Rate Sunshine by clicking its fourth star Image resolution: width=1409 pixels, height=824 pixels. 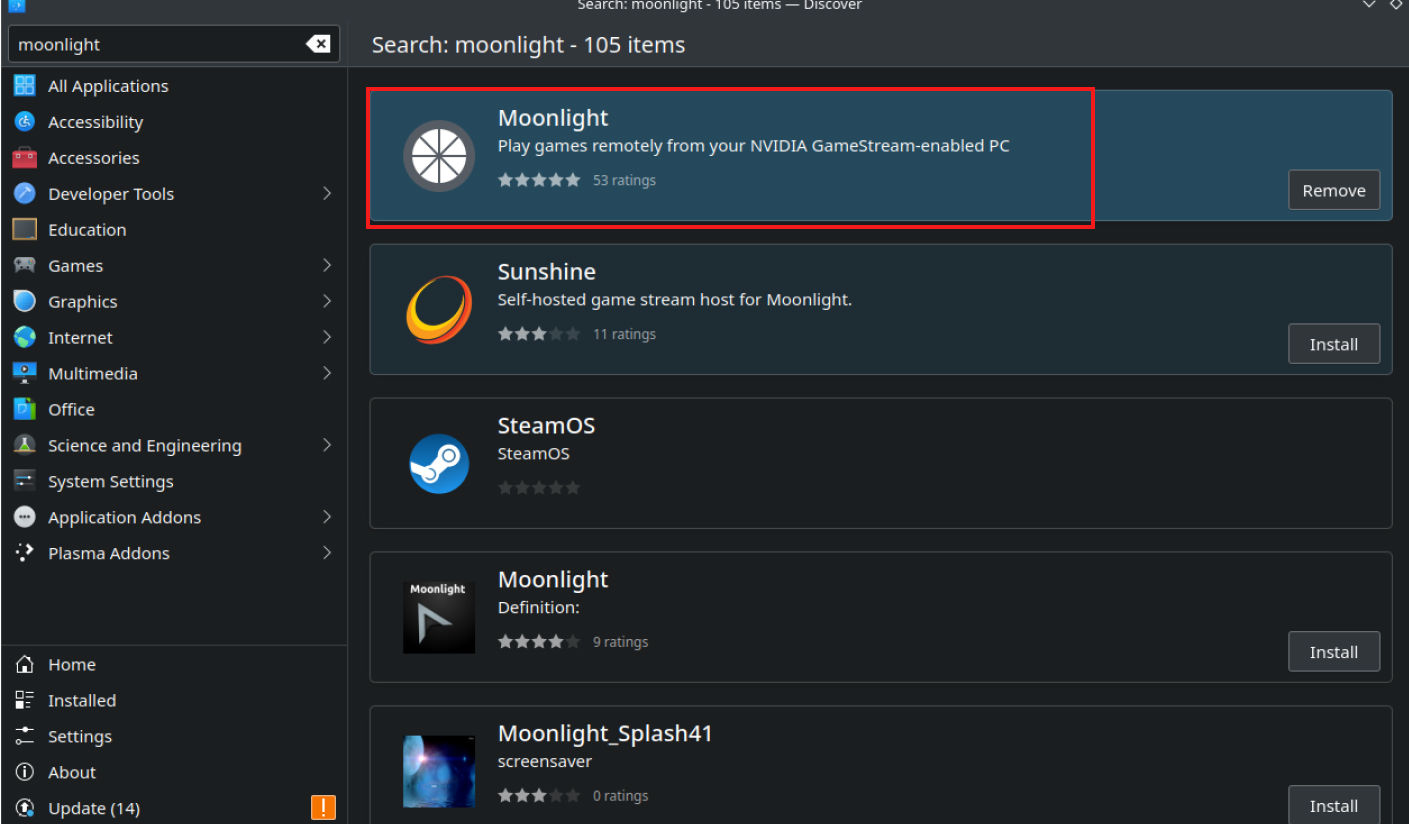pyautogui.click(x=556, y=334)
